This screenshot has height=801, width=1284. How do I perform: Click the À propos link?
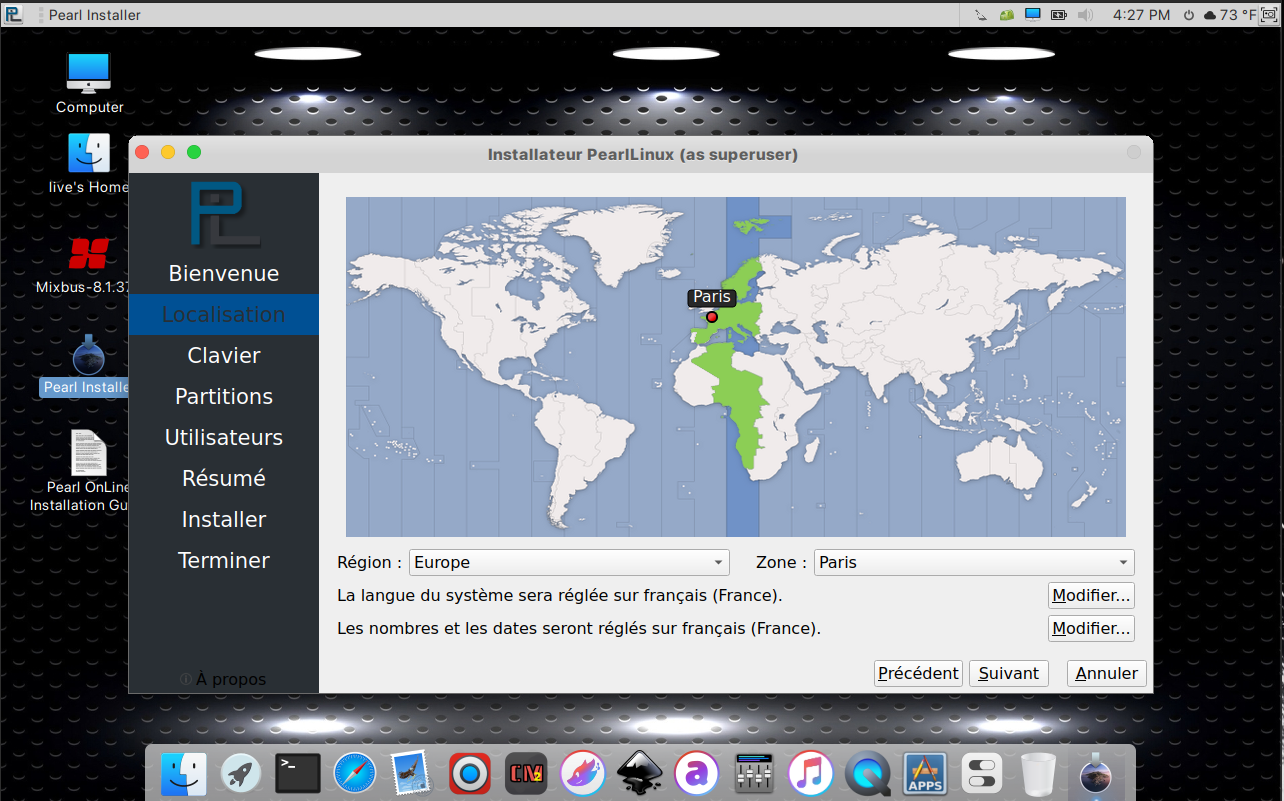tap(224, 679)
